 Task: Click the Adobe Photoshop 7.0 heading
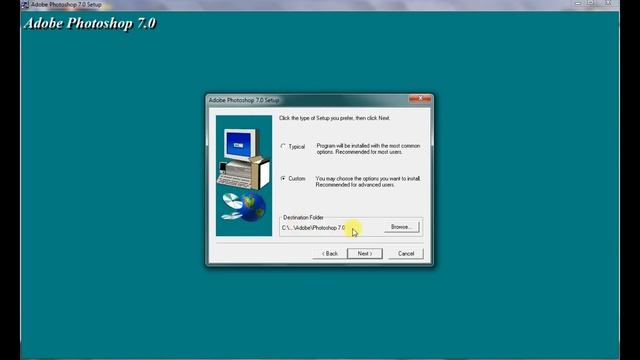coord(90,23)
